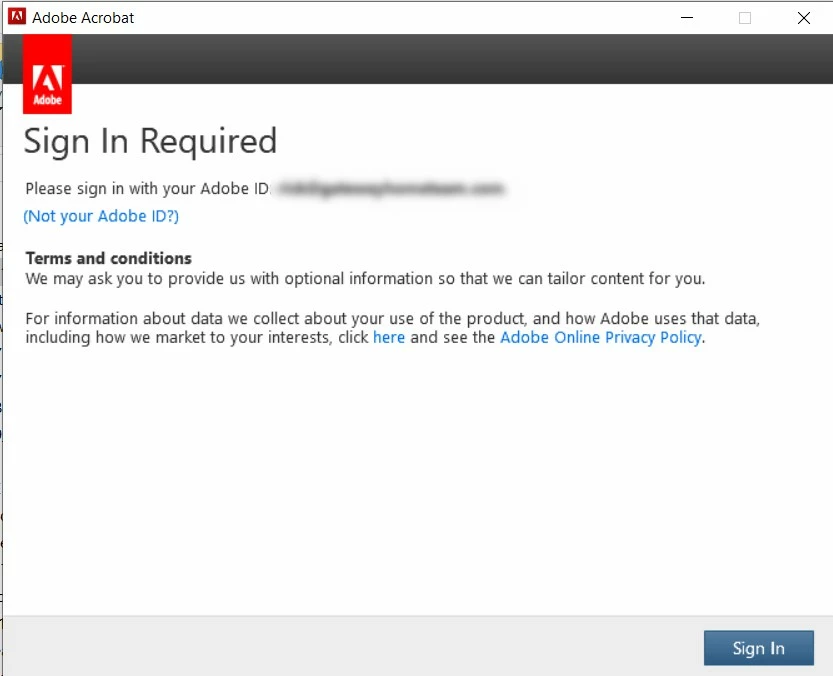
Task: Follow the "here" link about data collection
Action: (x=389, y=337)
